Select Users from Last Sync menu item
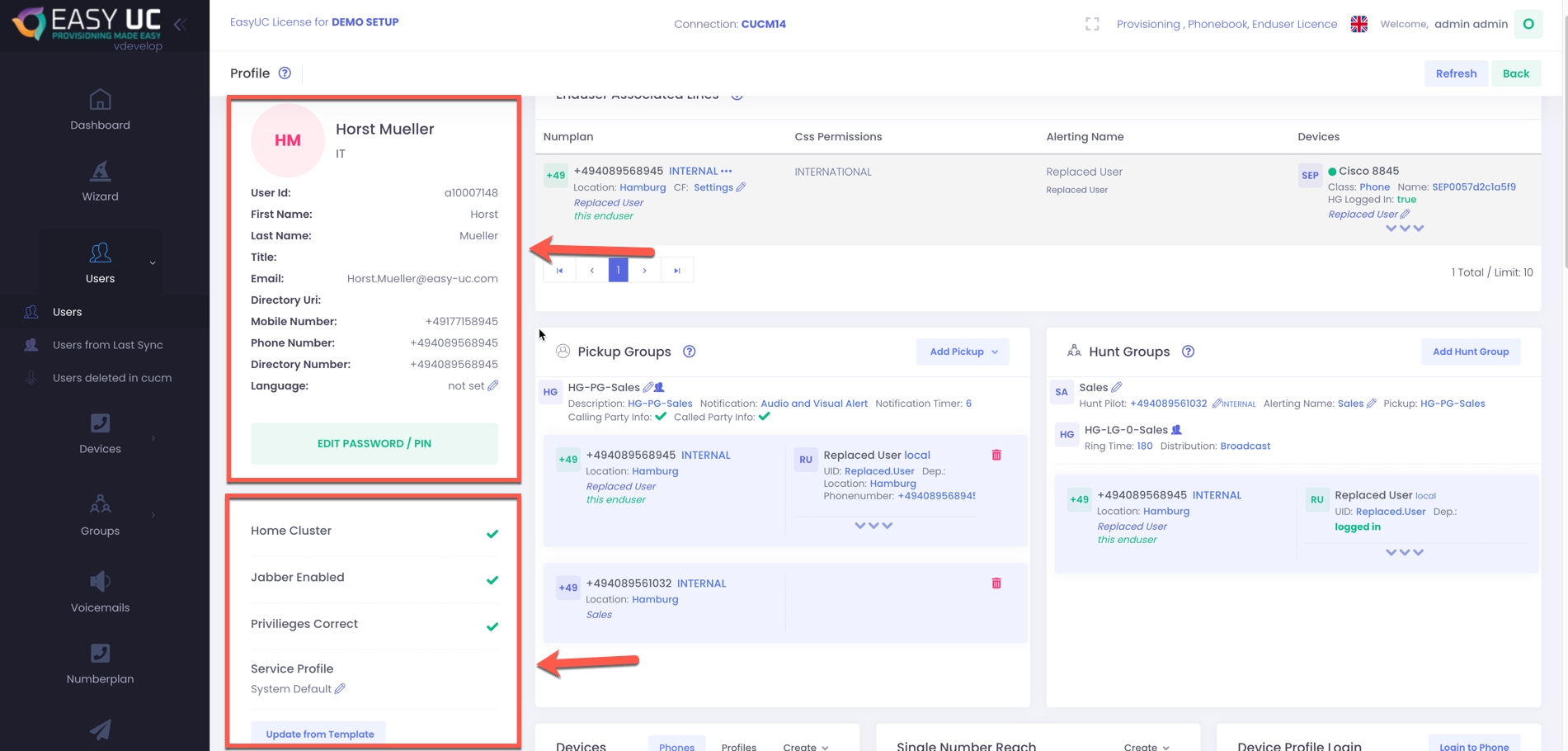The width and height of the screenshot is (1568, 751). coord(107,345)
